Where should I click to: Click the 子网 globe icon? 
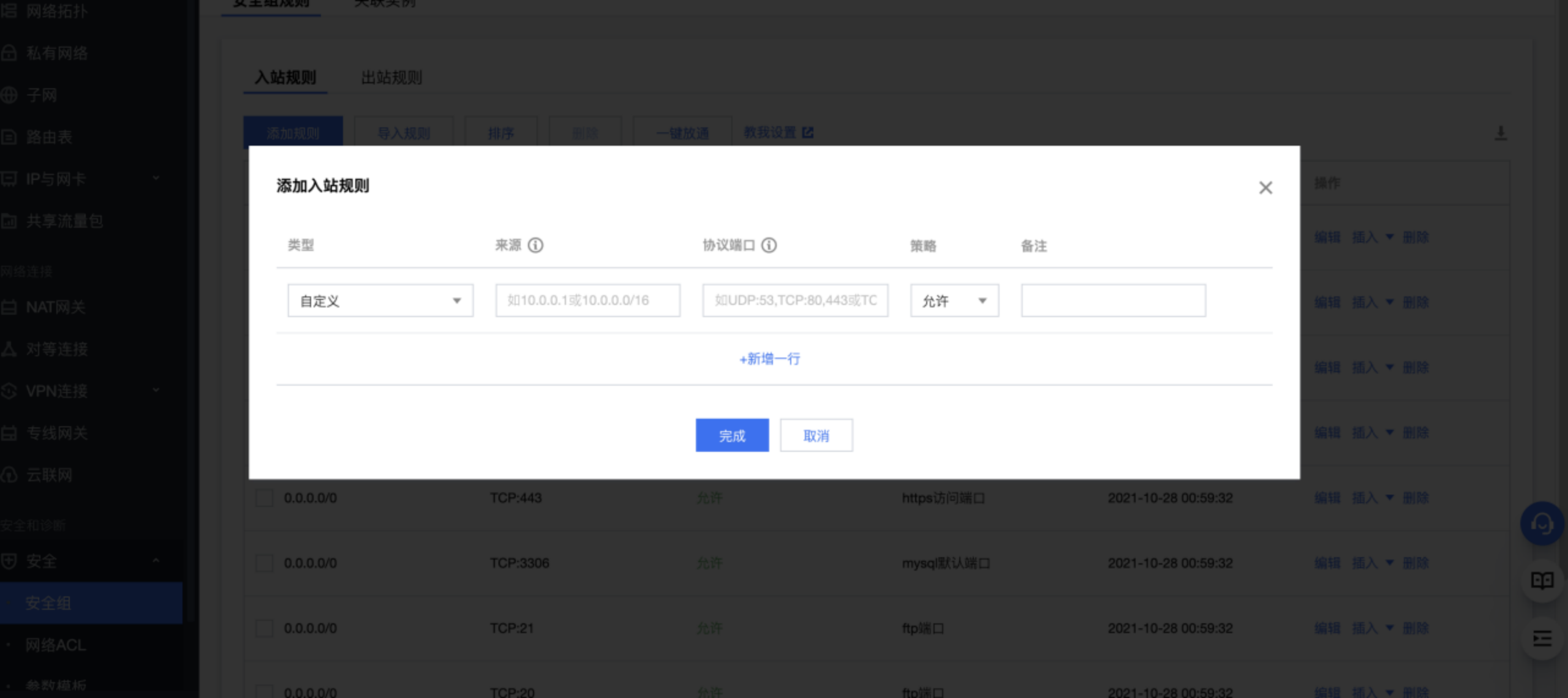9,96
